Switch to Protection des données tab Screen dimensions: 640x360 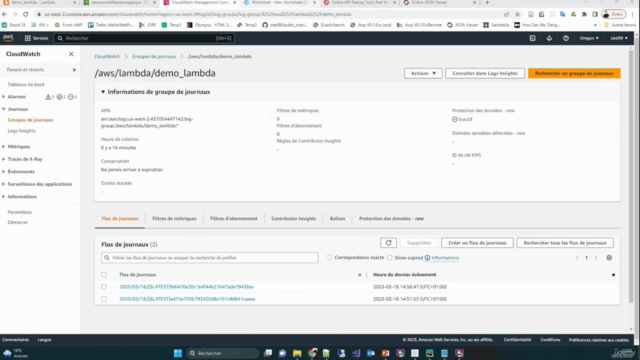pos(391,219)
